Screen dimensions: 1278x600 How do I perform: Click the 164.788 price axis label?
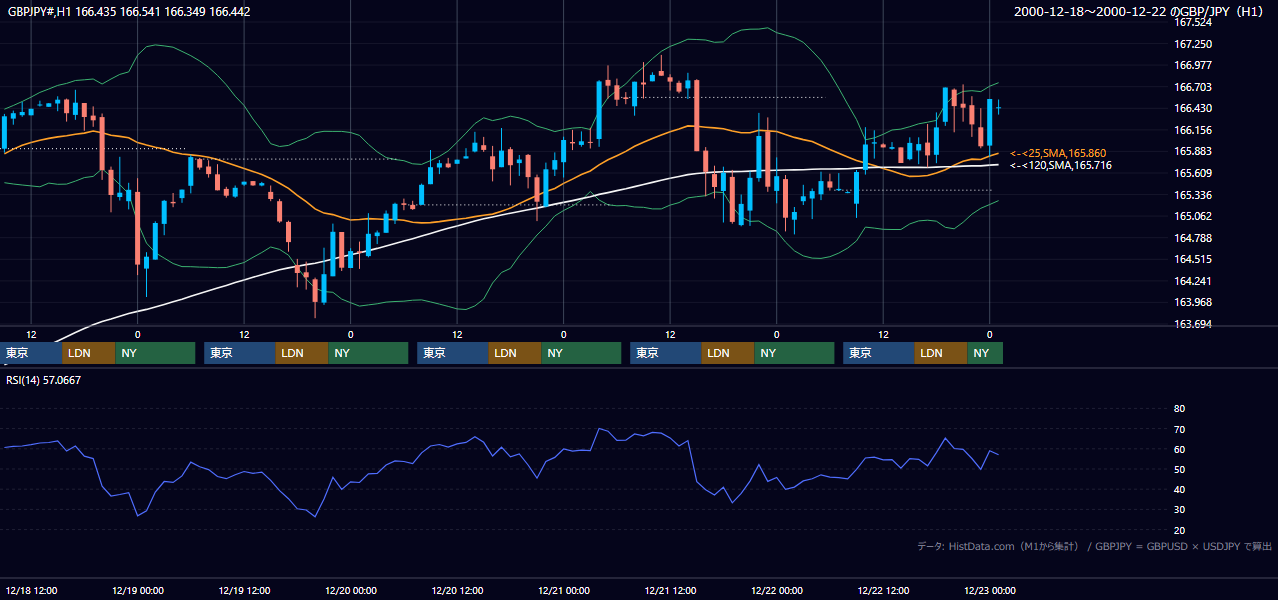click(1192, 238)
